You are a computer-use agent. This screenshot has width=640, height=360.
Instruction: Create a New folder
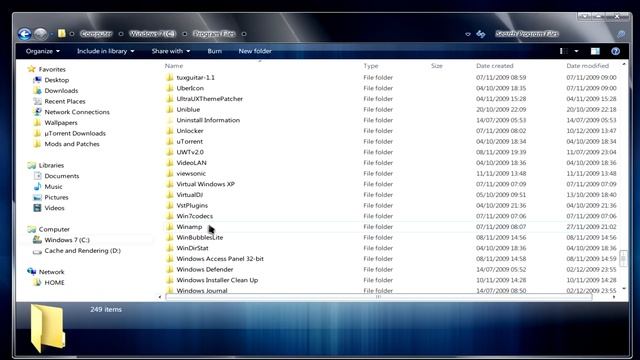[x=255, y=51]
